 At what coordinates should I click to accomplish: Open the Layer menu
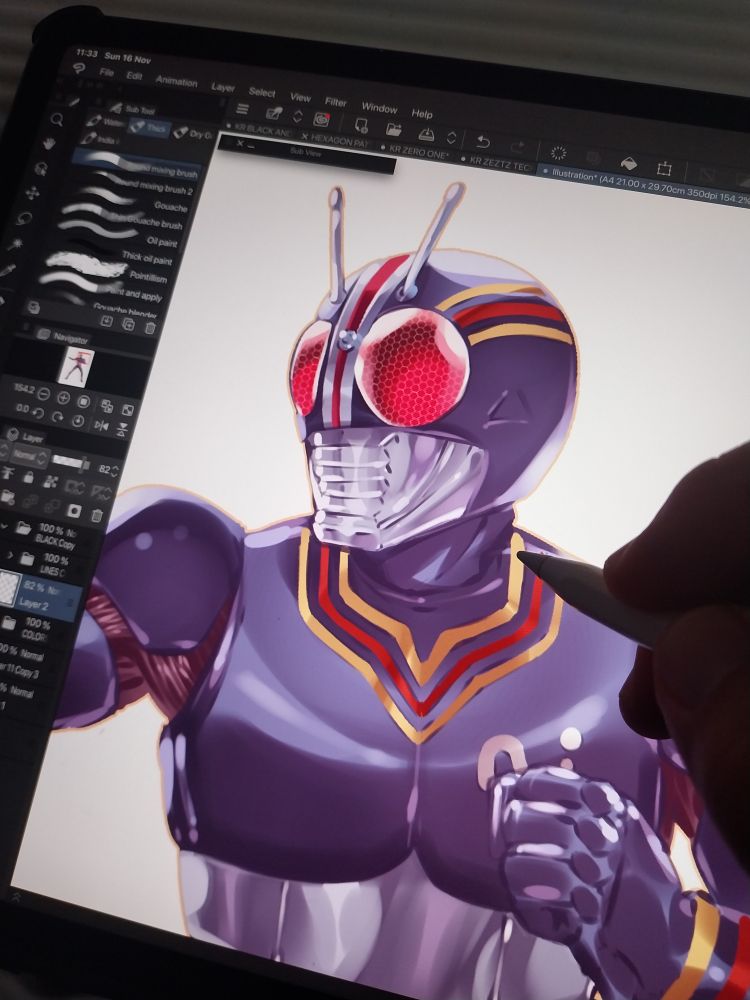tap(223, 87)
